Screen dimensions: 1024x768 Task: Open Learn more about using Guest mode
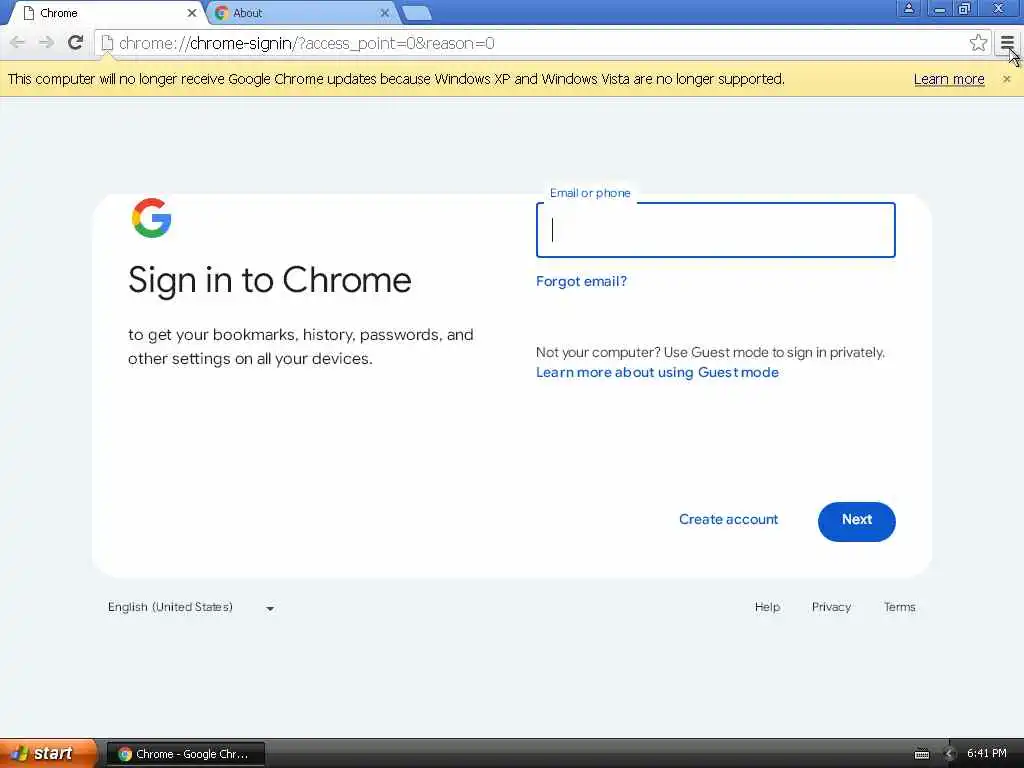click(x=657, y=372)
